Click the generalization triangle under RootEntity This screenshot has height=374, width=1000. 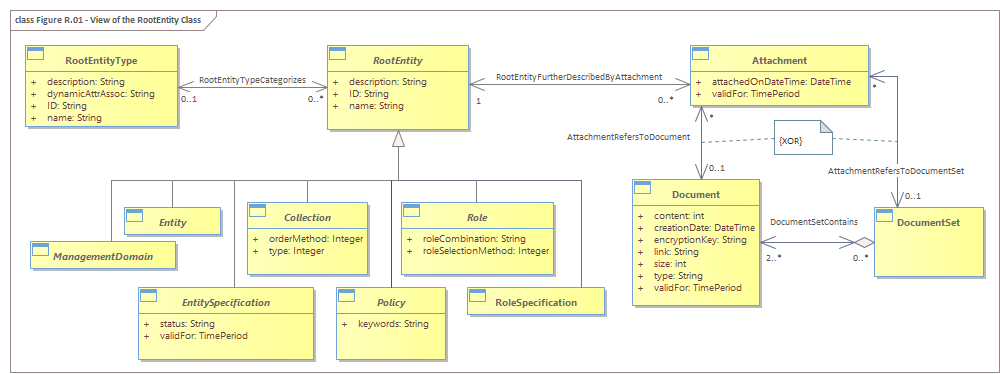(x=398, y=138)
